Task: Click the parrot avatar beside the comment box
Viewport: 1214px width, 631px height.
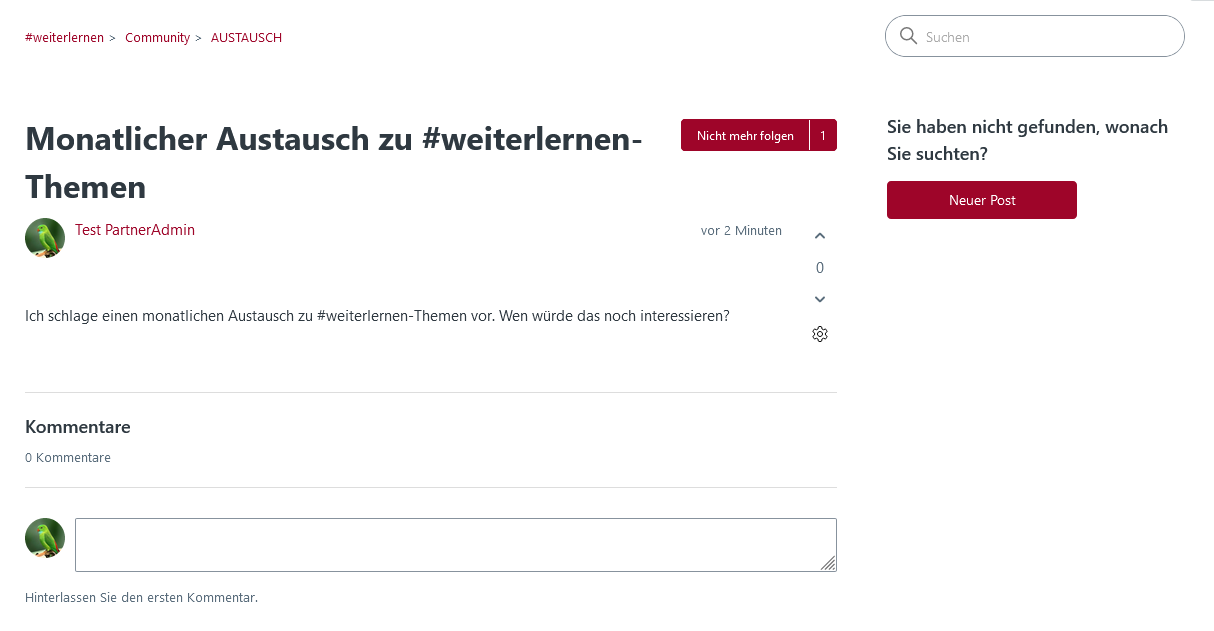Action: click(x=45, y=538)
